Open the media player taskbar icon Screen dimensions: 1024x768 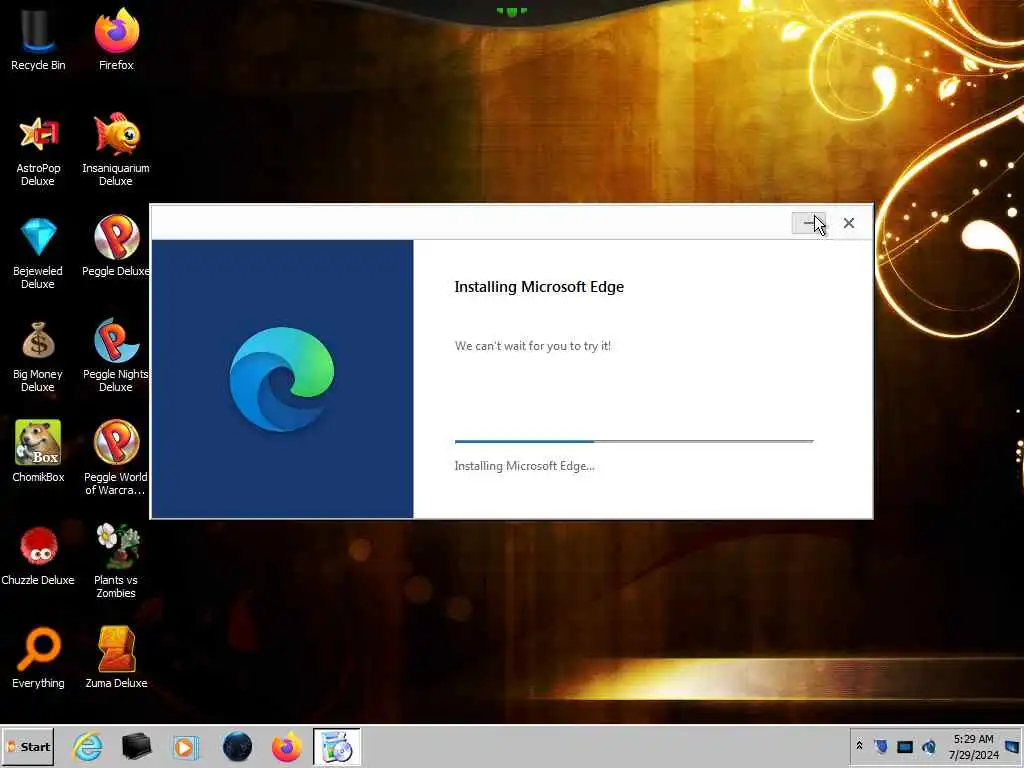pos(185,746)
